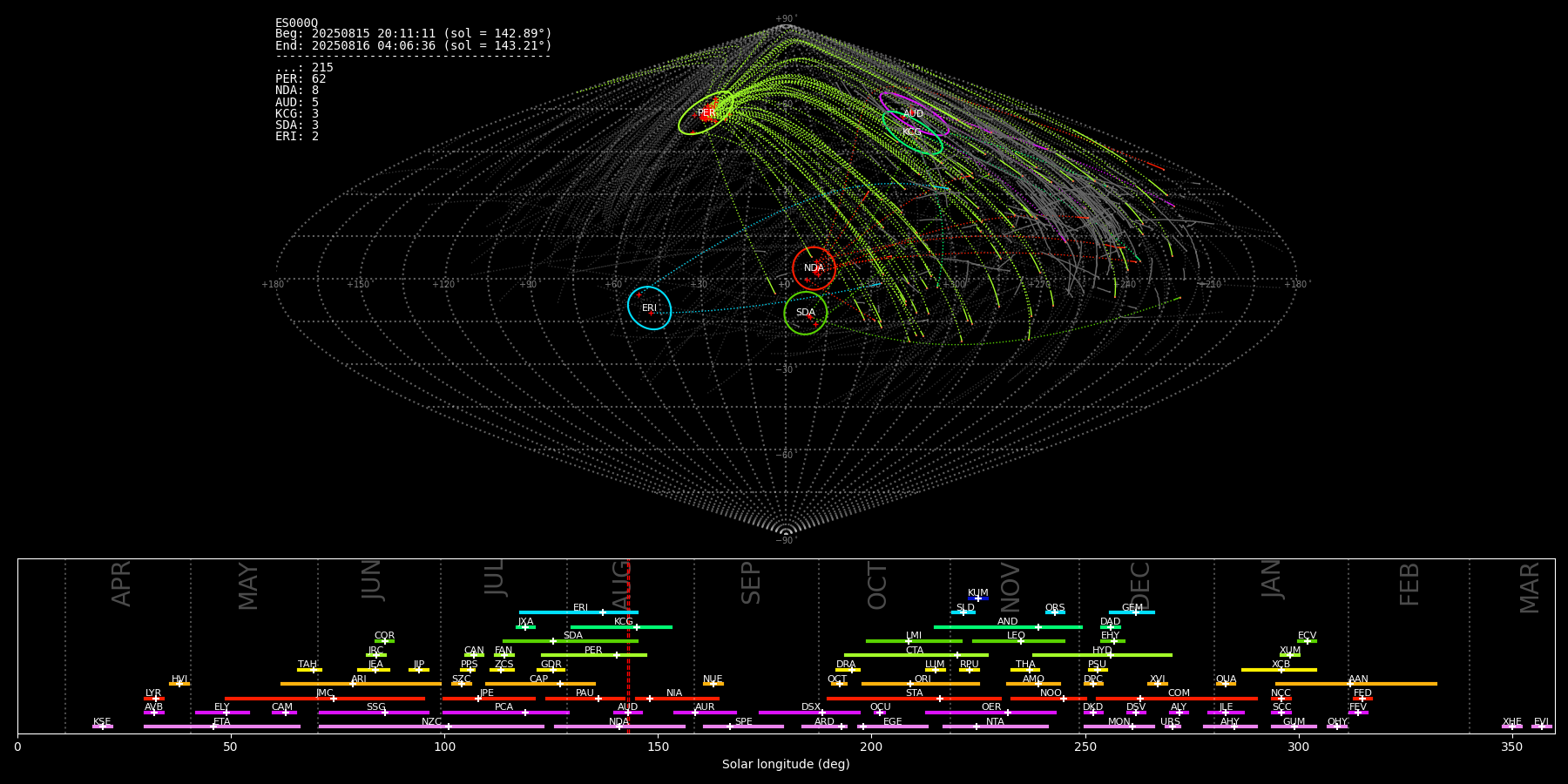Select the COM shower bar in the timeline
This screenshot has width=1568, height=784.
tap(1178, 699)
